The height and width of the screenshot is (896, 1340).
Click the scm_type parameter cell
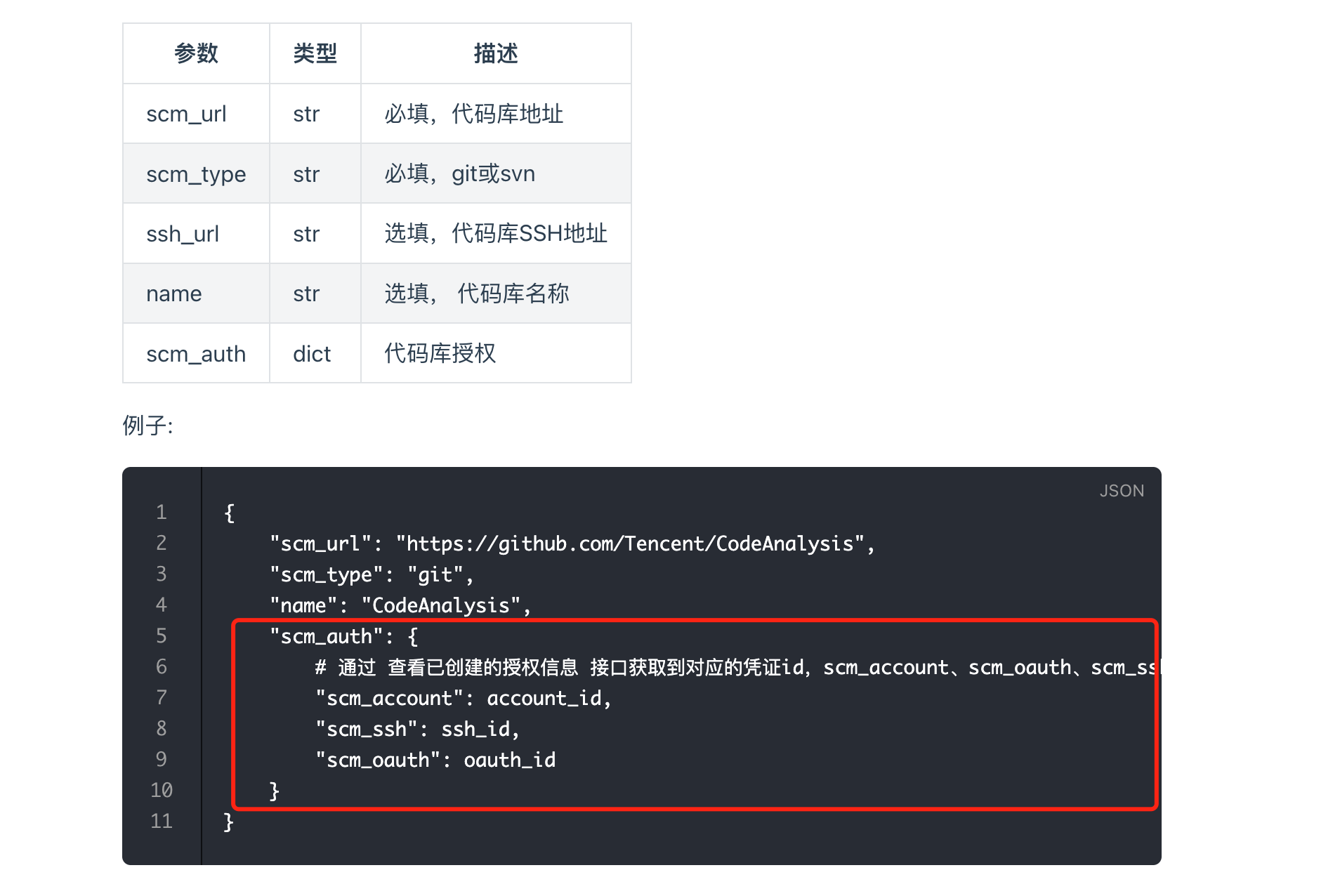click(x=196, y=173)
